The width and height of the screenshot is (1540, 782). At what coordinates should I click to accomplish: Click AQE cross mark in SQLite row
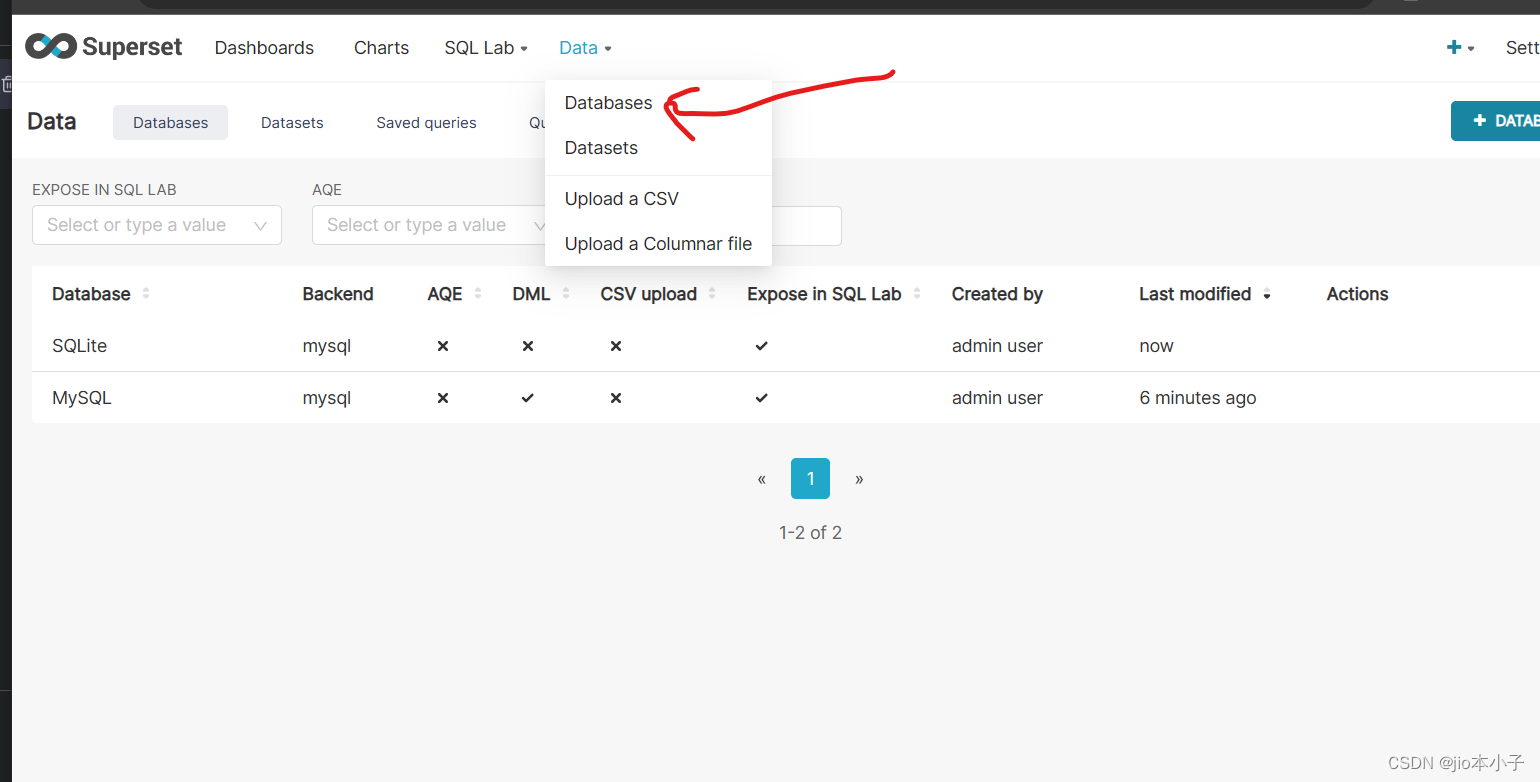tap(443, 346)
